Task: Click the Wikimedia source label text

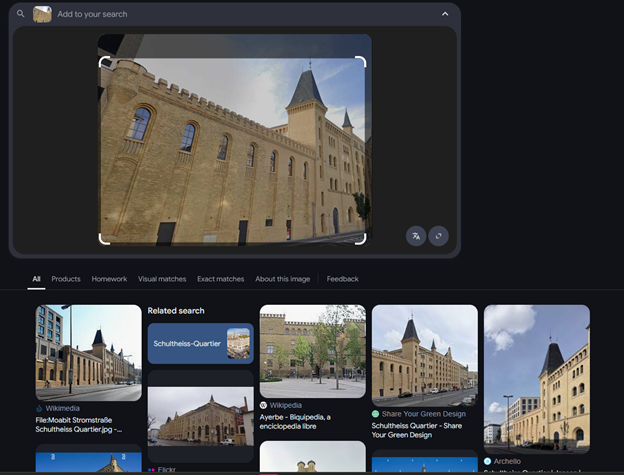Action: click(62, 408)
